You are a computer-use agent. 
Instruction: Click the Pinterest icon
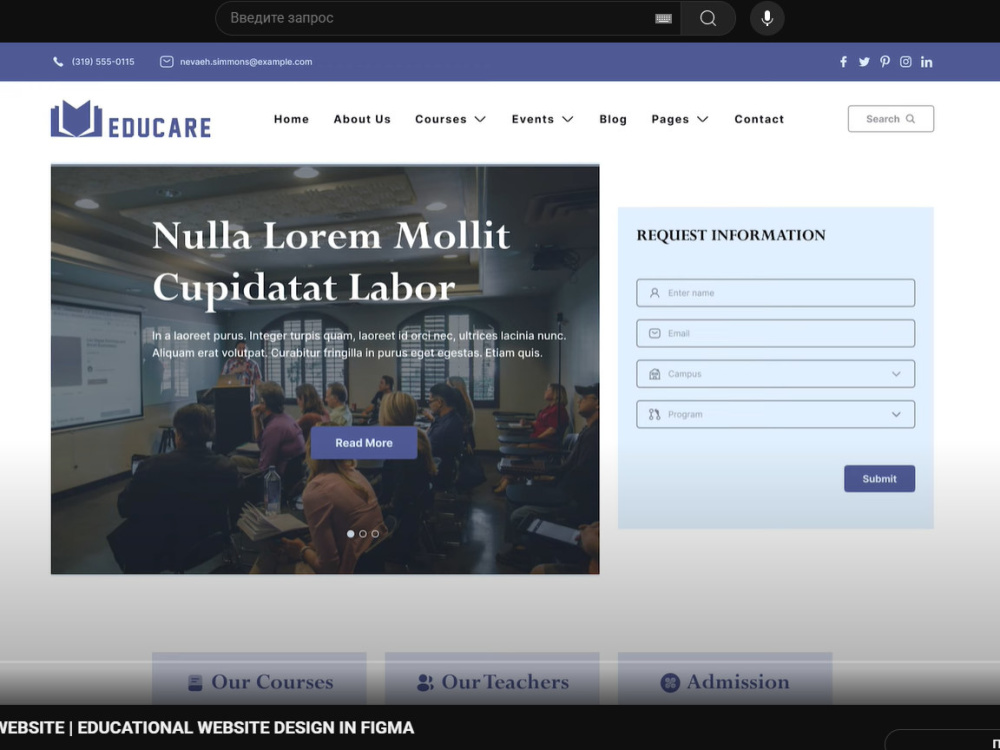click(885, 62)
